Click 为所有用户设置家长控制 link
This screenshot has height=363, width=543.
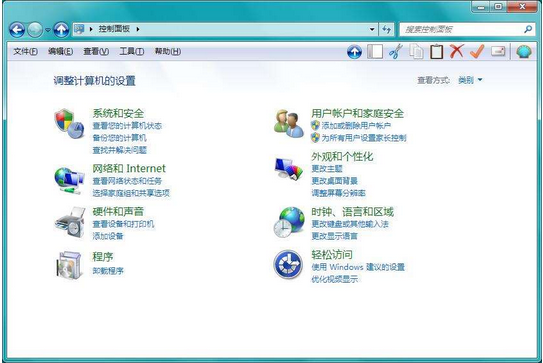coord(364,138)
